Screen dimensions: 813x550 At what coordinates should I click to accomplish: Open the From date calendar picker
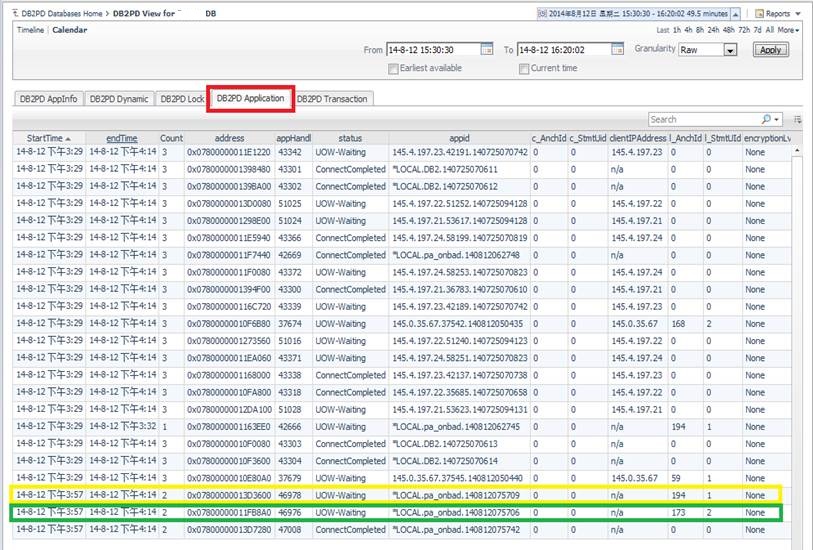coord(487,50)
